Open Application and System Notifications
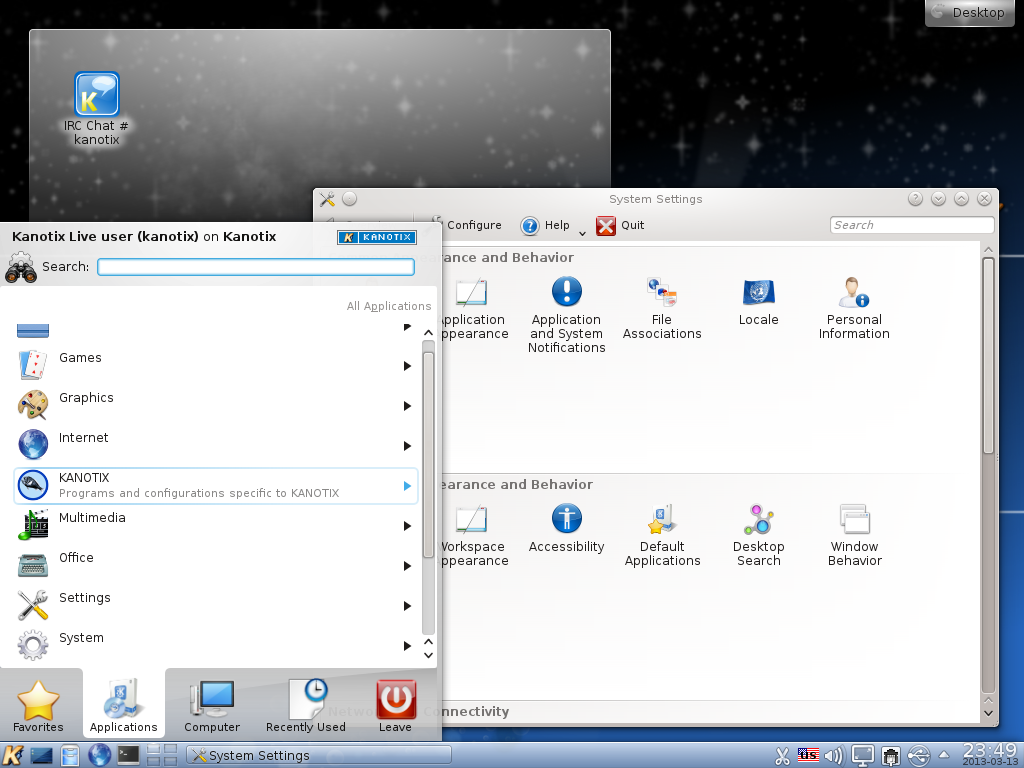1024x768 pixels. pyautogui.click(x=566, y=315)
